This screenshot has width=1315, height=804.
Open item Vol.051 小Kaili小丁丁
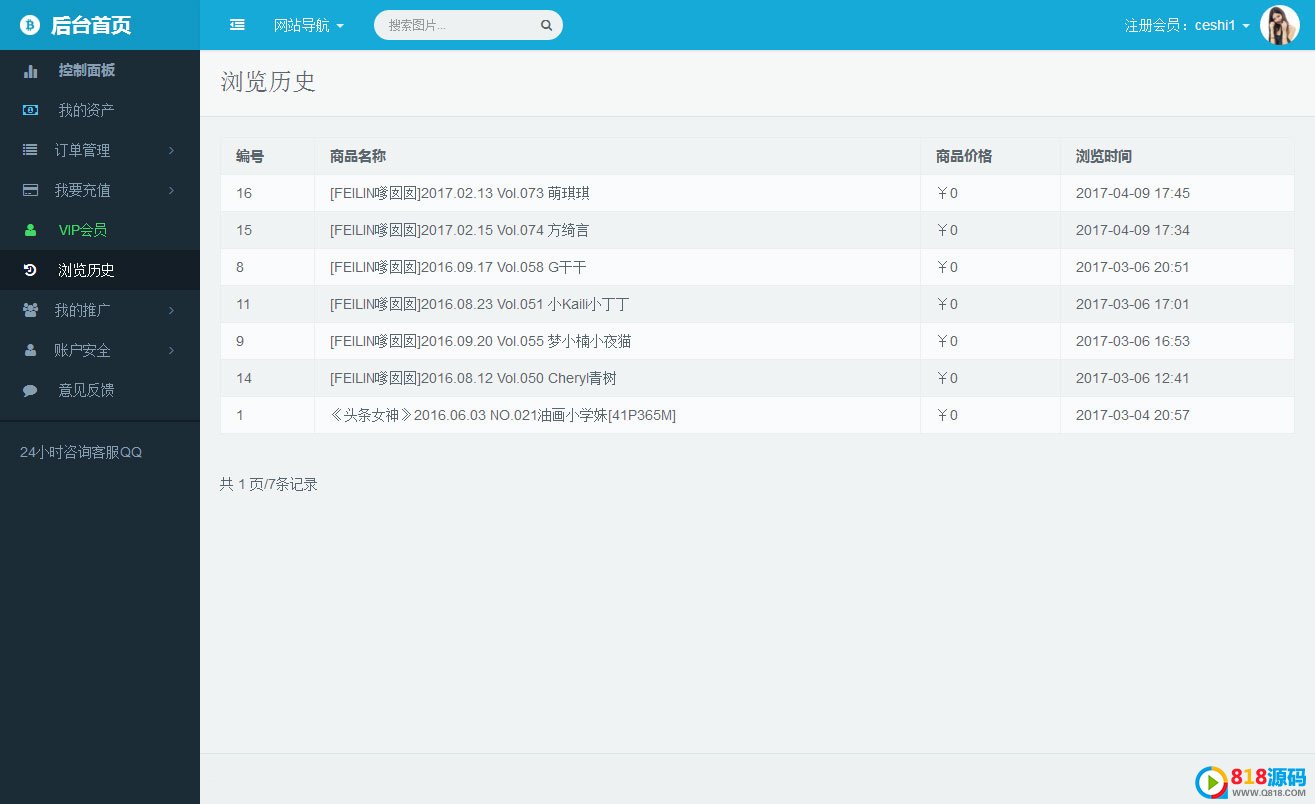480,304
